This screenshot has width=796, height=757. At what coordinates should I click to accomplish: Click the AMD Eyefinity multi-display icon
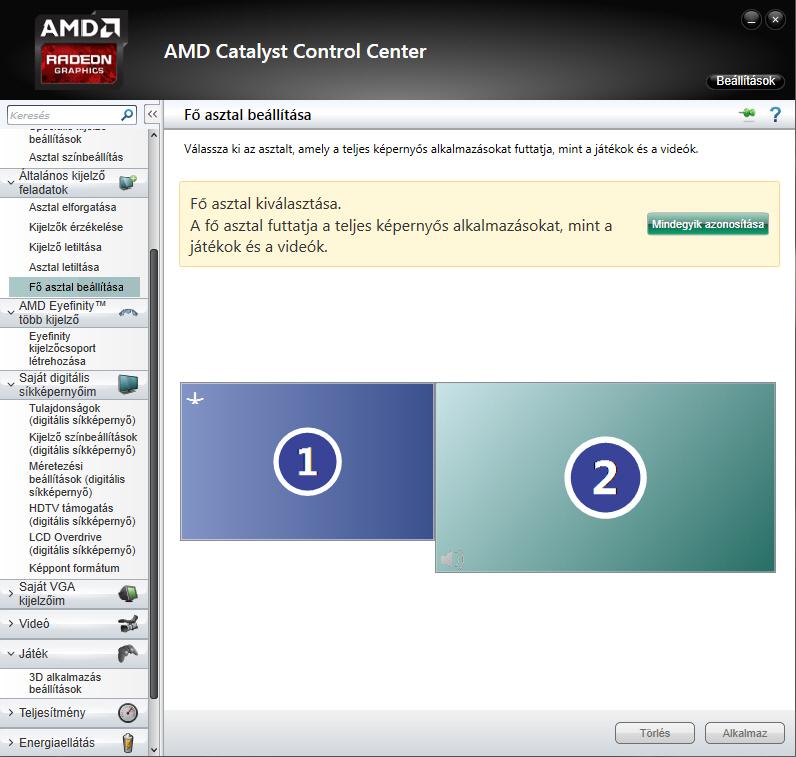(128, 313)
